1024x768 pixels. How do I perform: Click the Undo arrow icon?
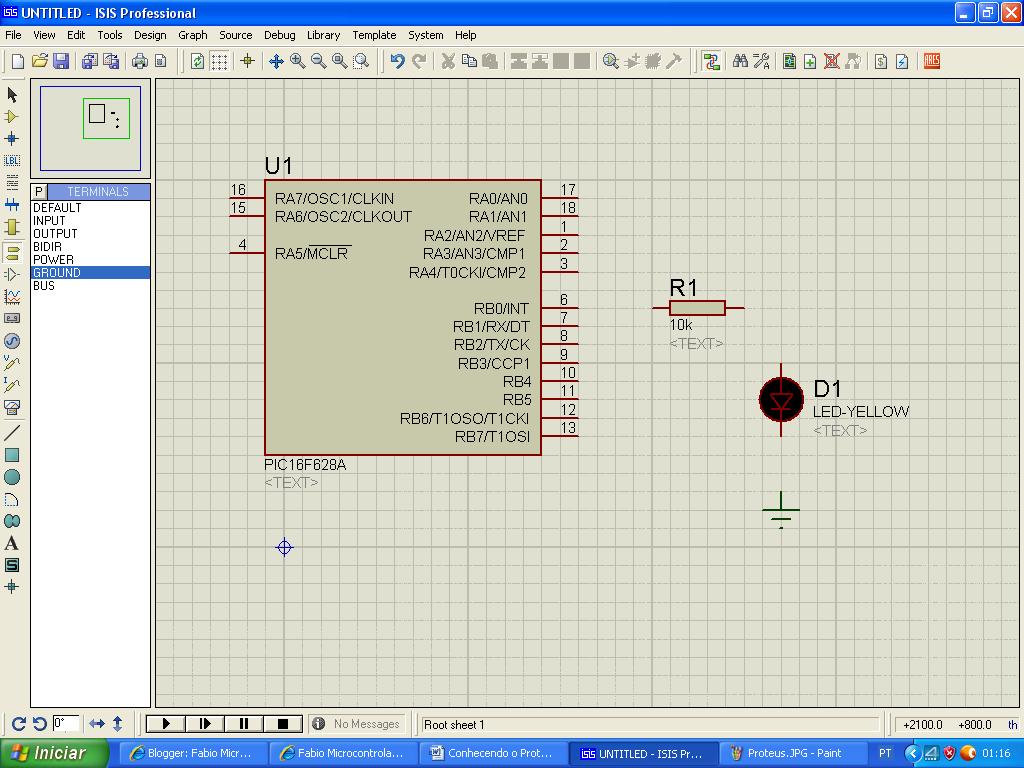(x=397, y=61)
